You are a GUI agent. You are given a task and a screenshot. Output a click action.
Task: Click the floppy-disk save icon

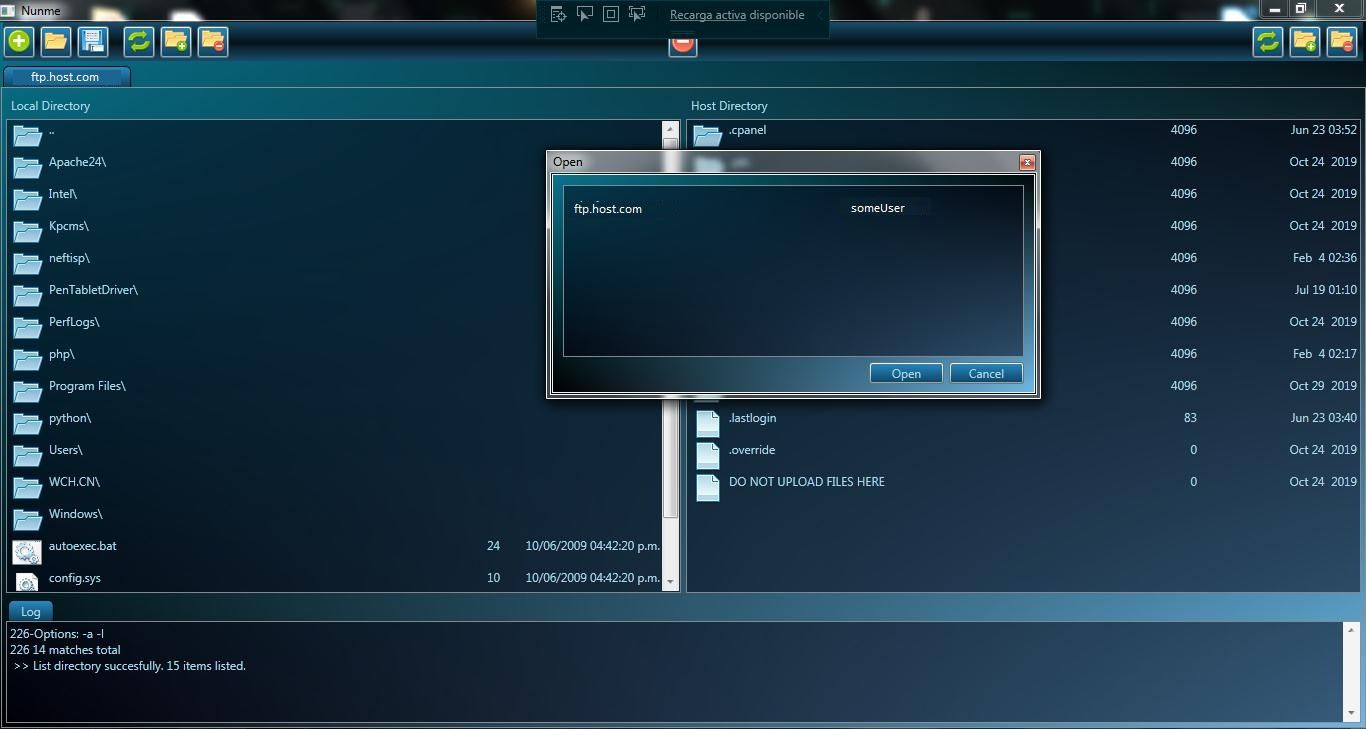point(93,41)
